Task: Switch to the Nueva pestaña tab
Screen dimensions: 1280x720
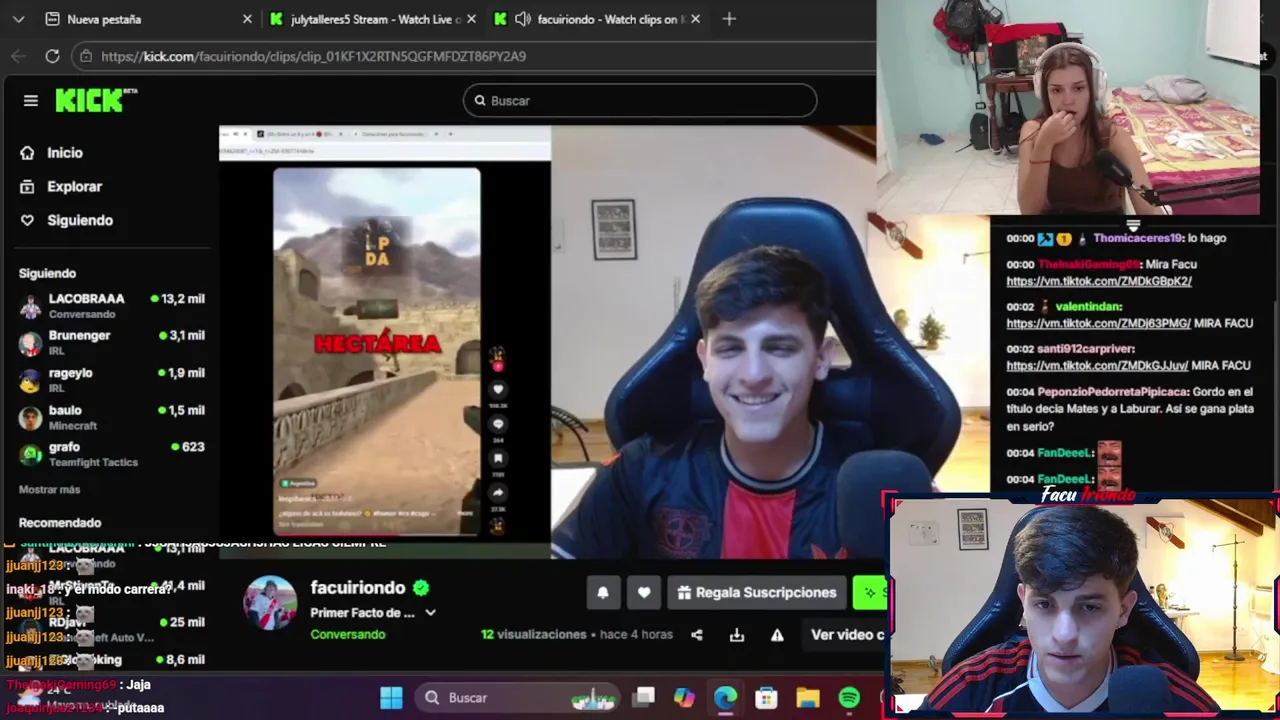Action: pos(149,19)
